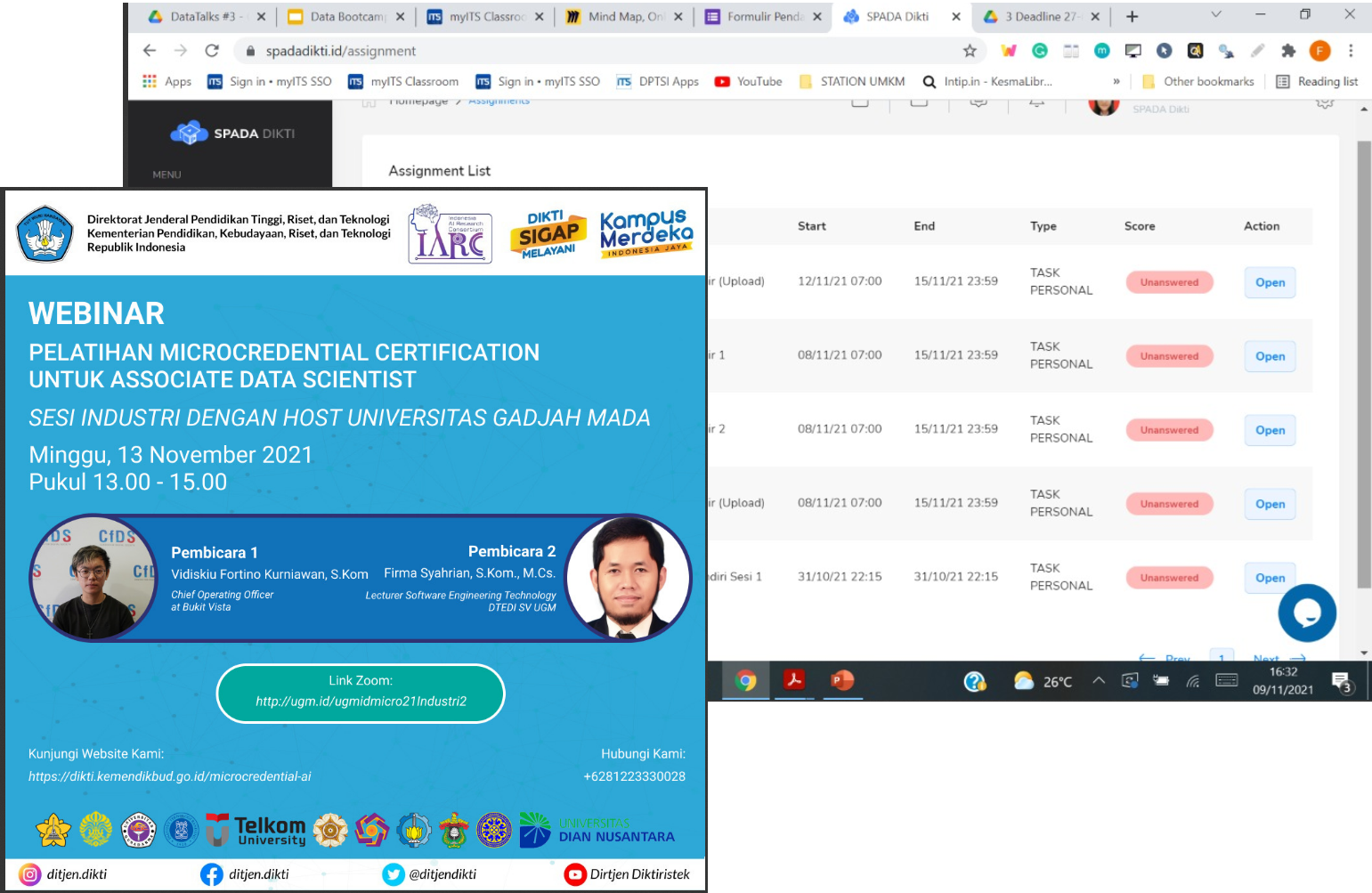Click the Kampus Merdeka logo on poster

(646, 233)
